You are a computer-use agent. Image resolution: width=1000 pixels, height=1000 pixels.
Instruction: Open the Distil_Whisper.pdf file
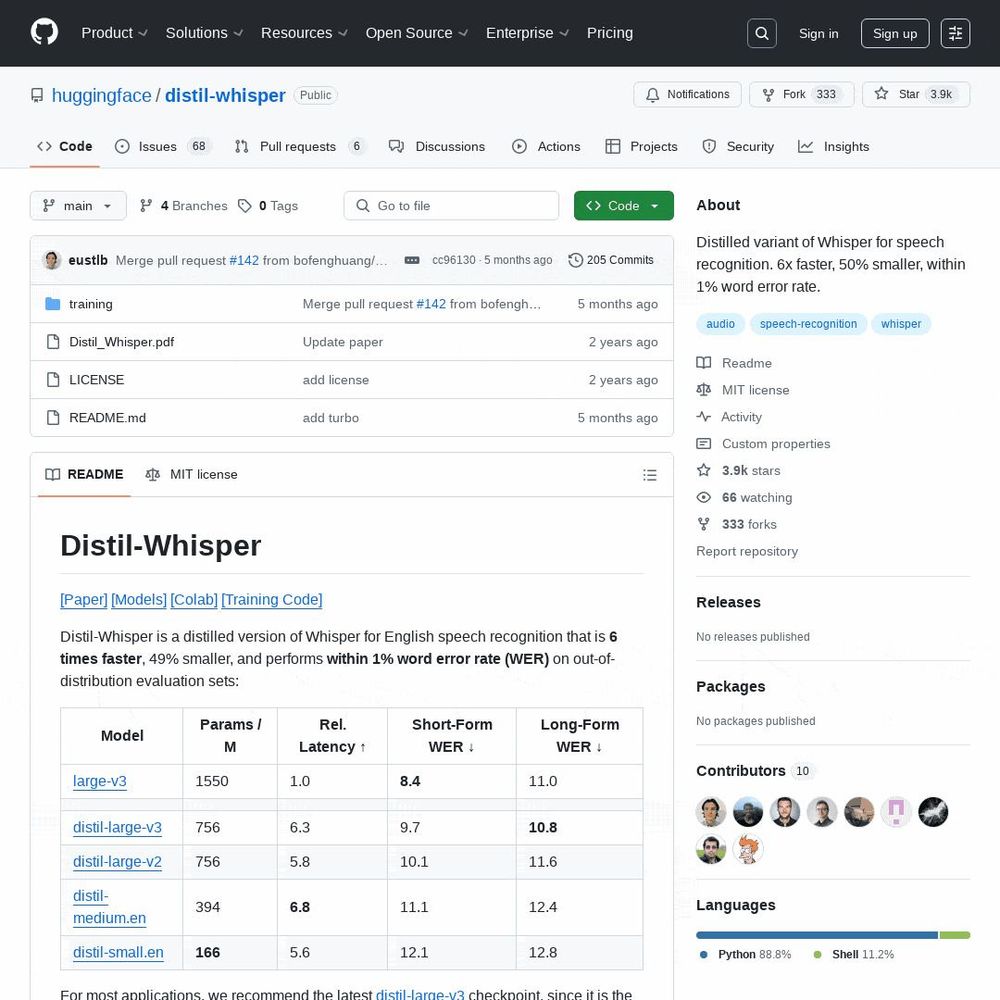point(121,342)
